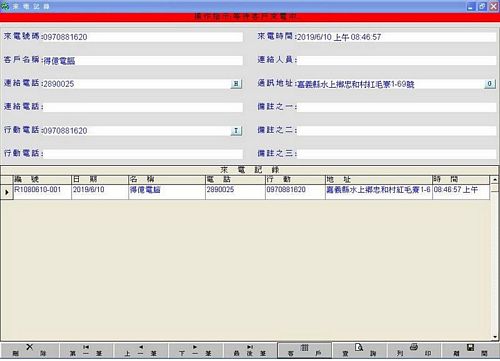Click the 時間 column header

[x=461, y=180]
